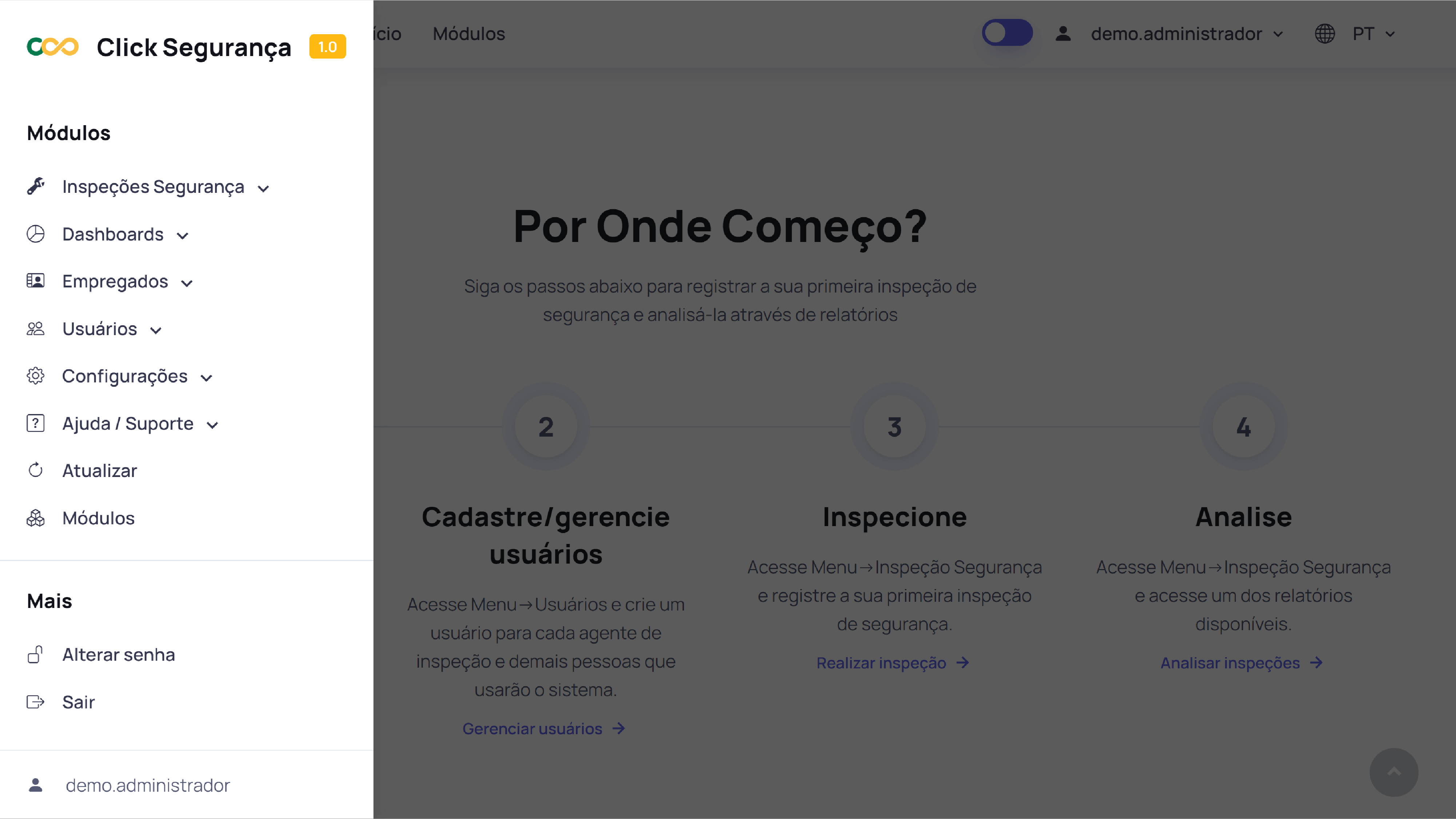
Task: Follow the Gerenciar usuários link
Action: (x=533, y=729)
